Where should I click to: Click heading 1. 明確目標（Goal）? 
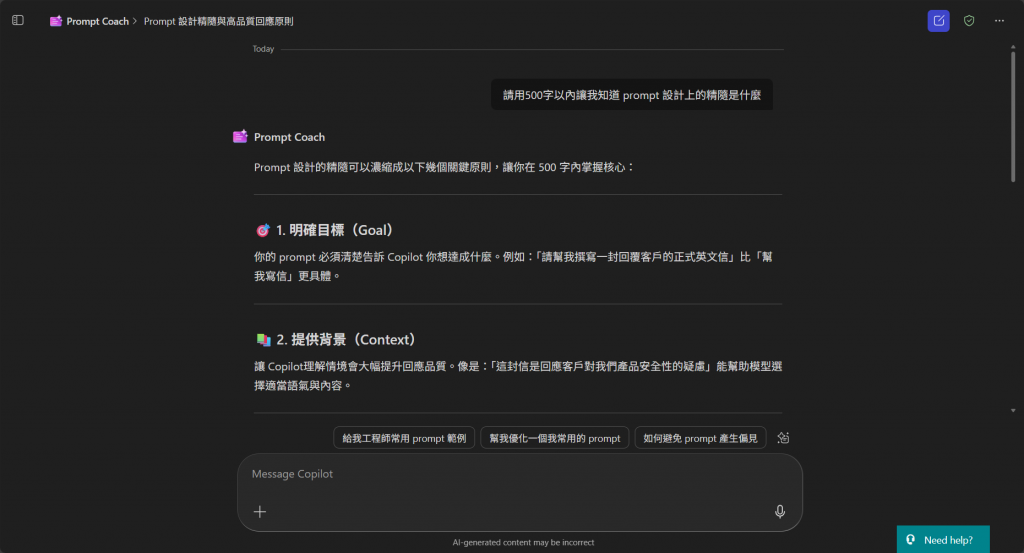[x=334, y=230]
